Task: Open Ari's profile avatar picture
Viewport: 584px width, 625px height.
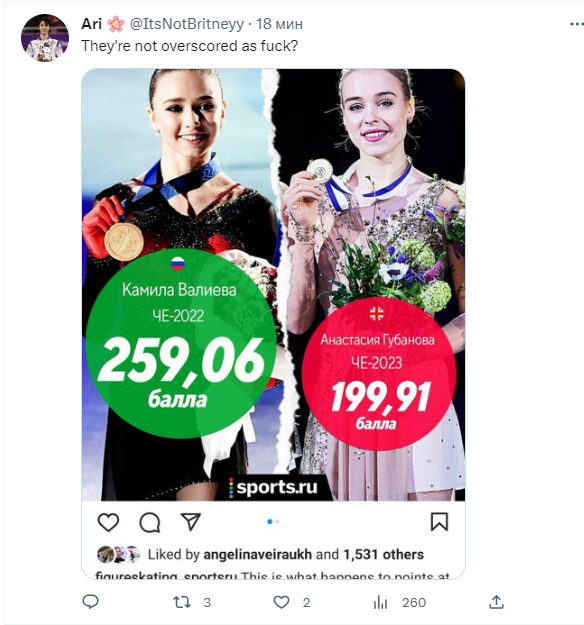Action: 45,38
